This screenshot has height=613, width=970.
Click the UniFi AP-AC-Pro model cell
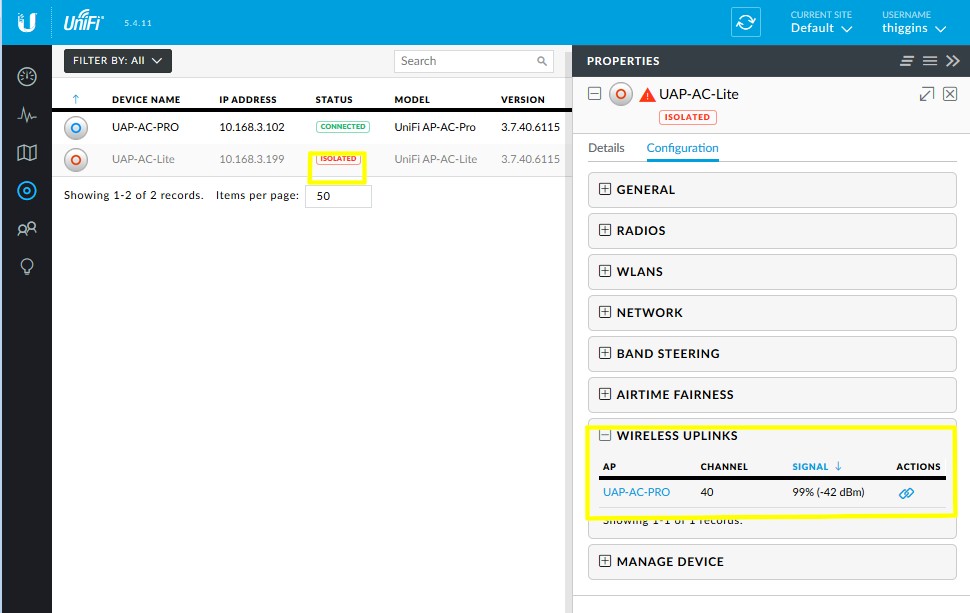click(x=435, y=127)
